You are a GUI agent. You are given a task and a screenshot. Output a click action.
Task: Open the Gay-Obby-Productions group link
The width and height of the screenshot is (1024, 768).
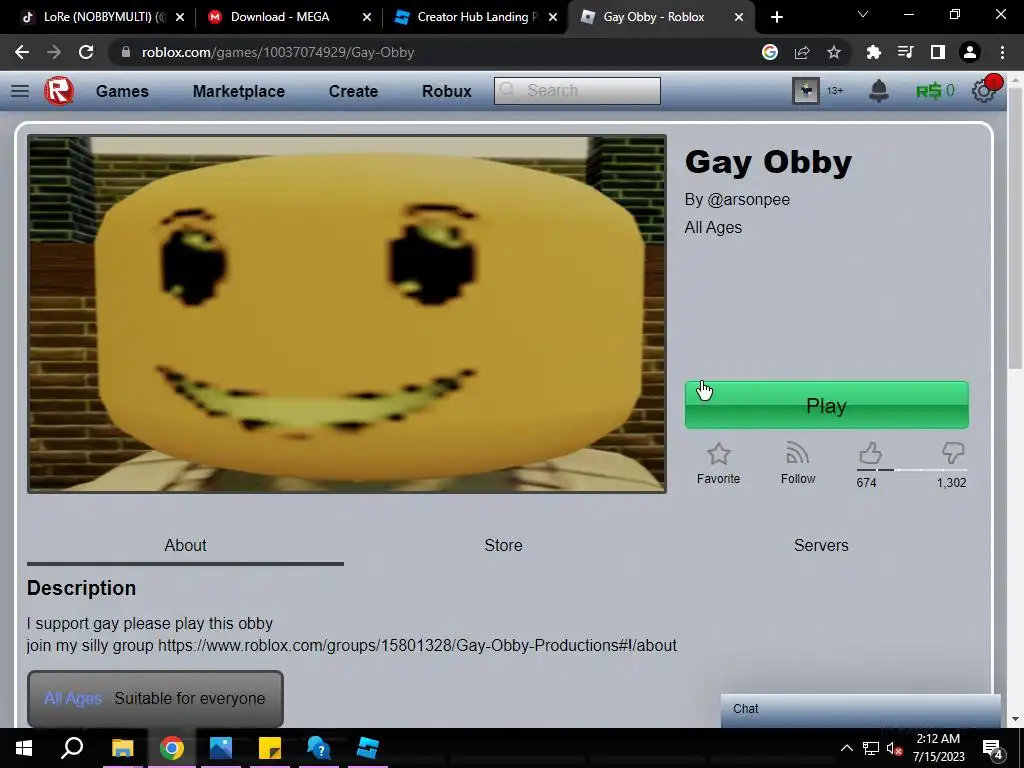(417, 645)
